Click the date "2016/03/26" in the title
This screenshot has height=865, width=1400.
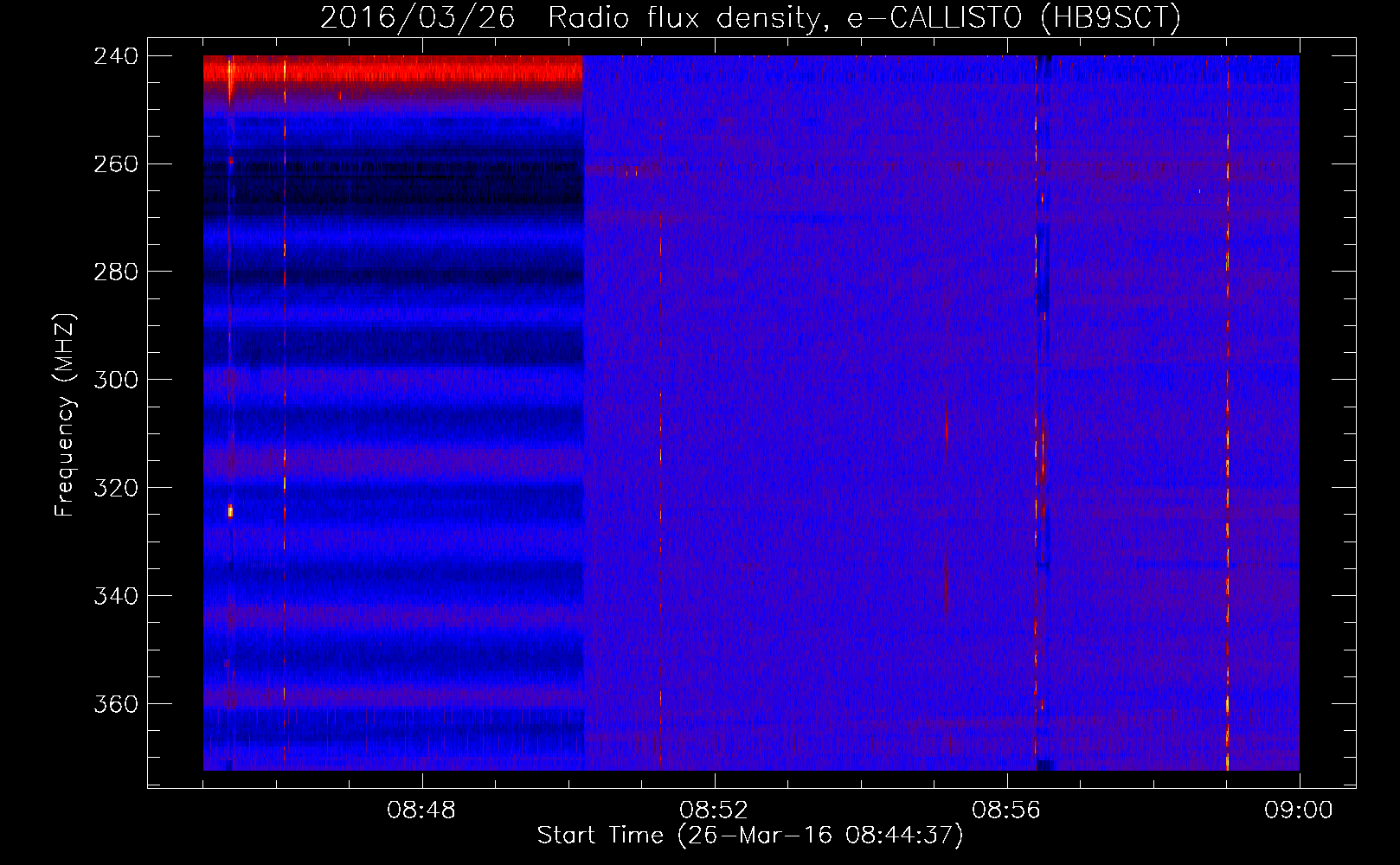coord(417,17)
